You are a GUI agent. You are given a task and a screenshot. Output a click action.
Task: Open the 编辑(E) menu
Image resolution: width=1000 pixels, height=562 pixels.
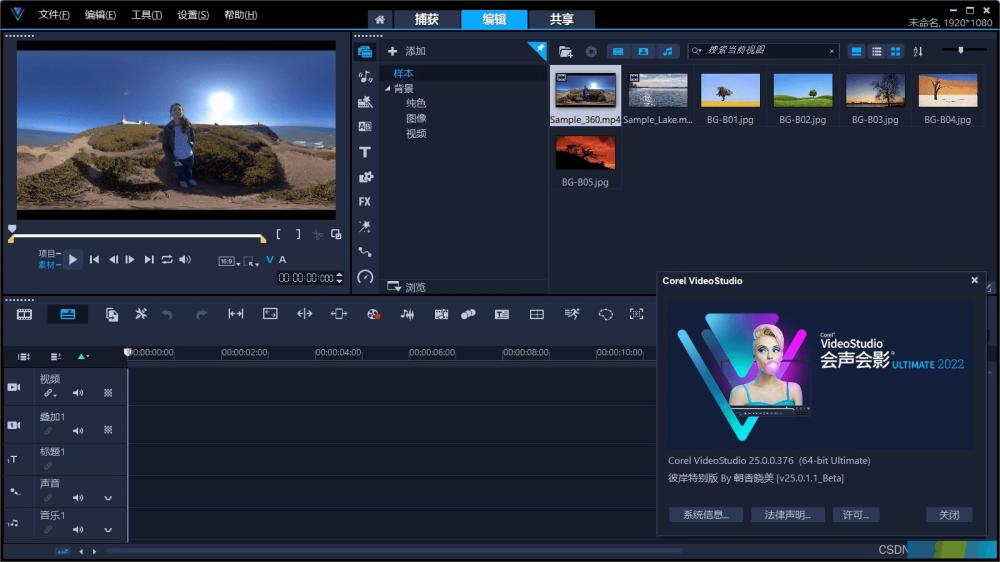[x=100, y=15]
